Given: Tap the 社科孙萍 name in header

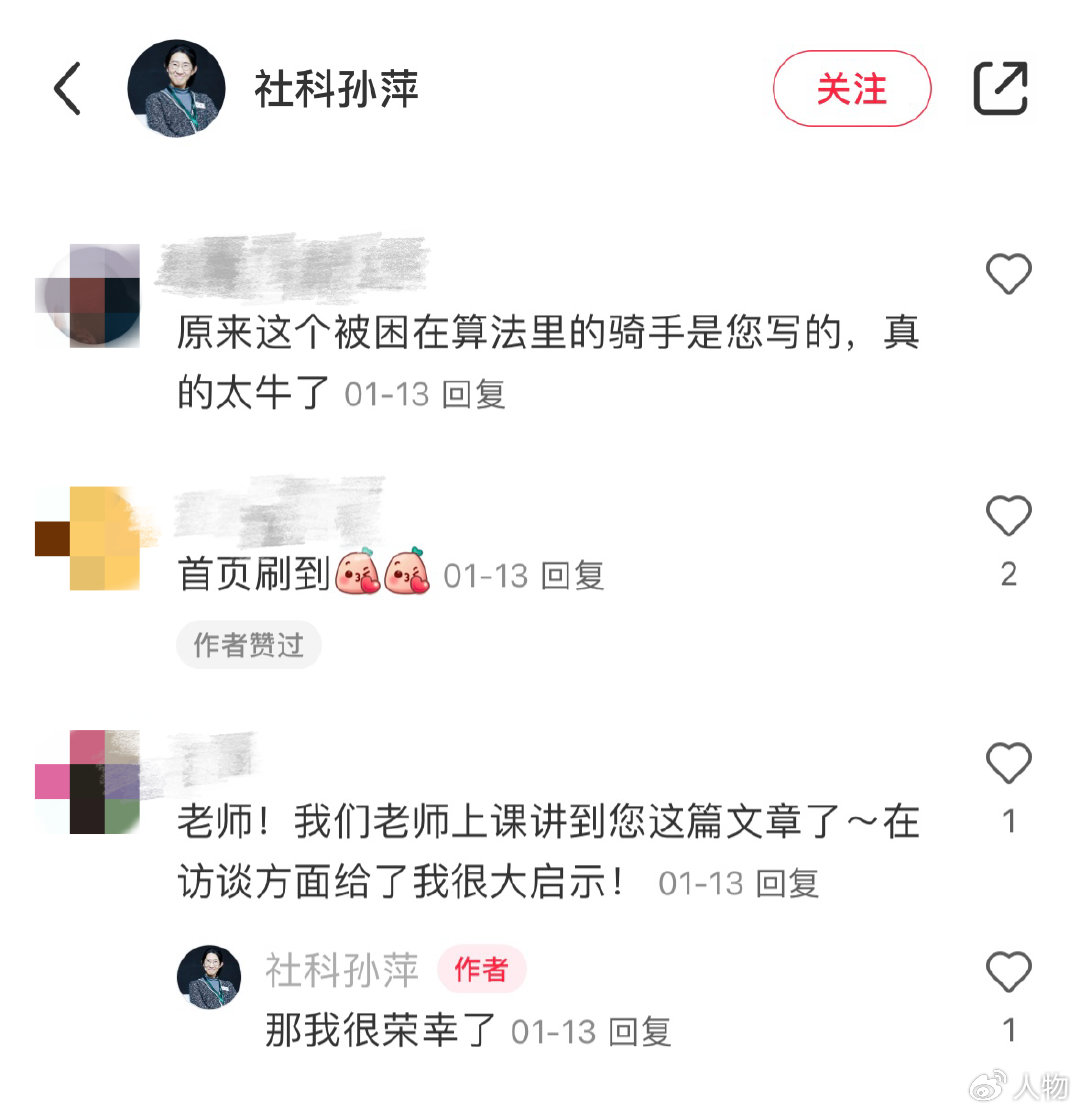Looking at the screenshot, I should [x=337, y=89].
